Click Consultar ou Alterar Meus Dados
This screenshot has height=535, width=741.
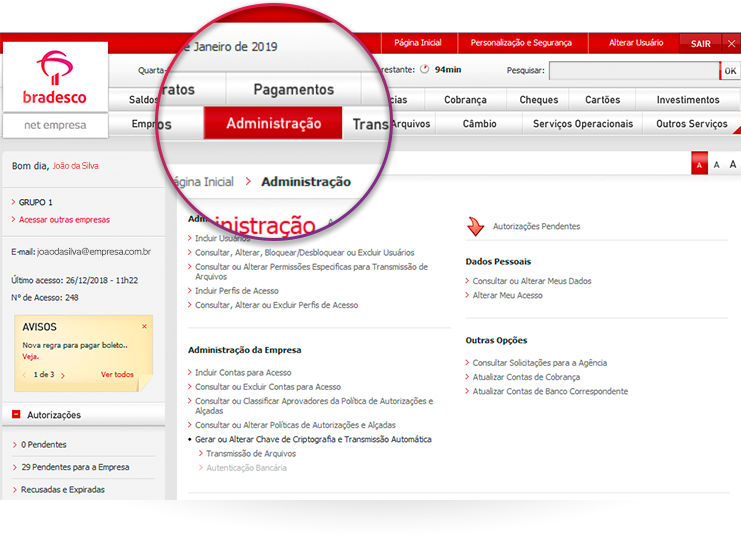coord(532,281)
